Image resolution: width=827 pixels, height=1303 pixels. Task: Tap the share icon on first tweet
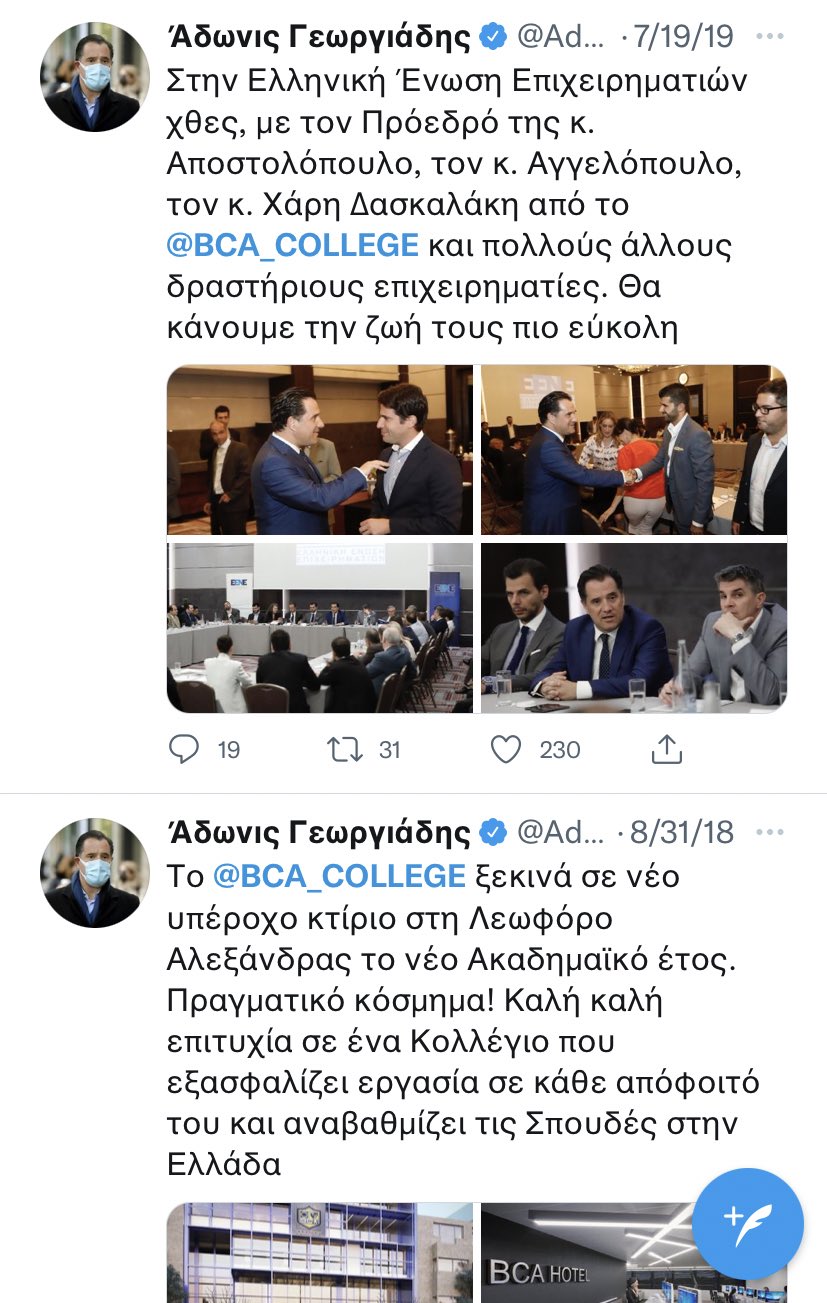pos(667,748)
